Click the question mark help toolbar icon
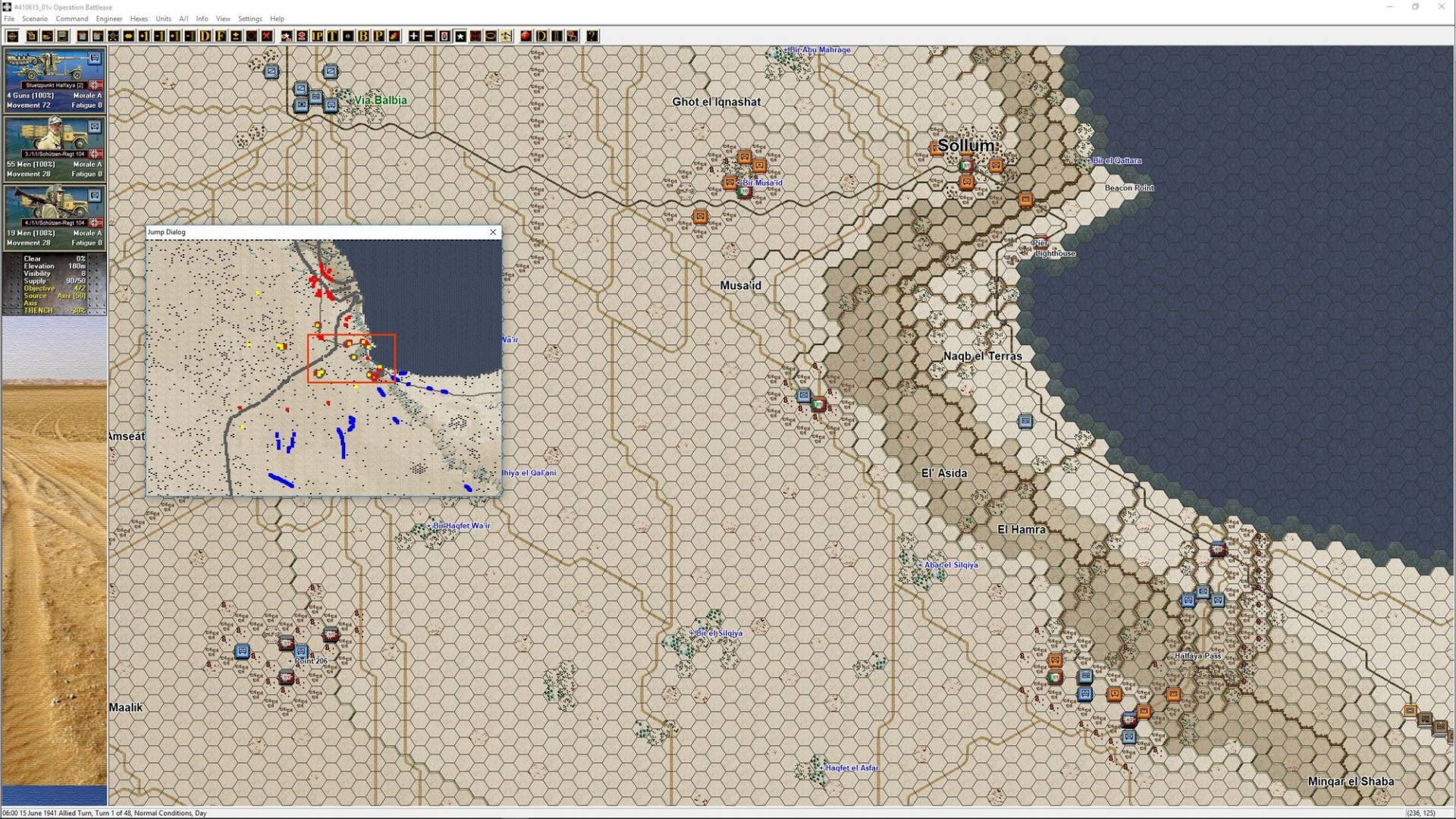 coord(591,36)
